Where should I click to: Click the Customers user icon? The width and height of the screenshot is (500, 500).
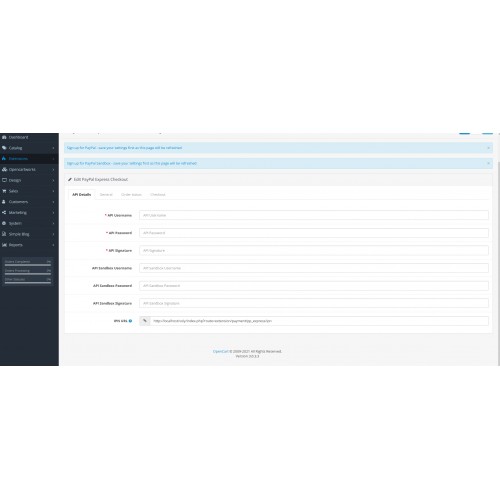tap(4, 202)
